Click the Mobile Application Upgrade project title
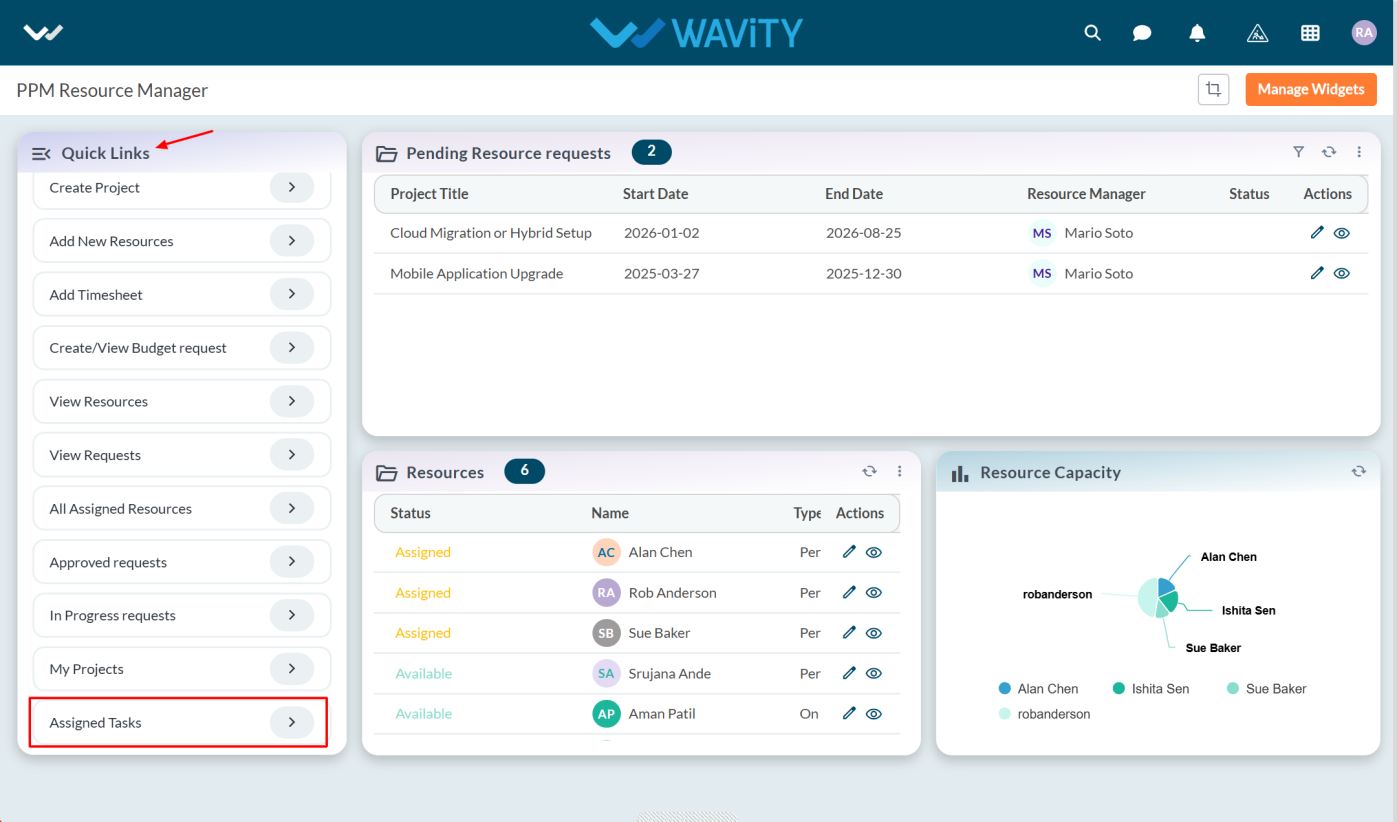 coord(477,273)
